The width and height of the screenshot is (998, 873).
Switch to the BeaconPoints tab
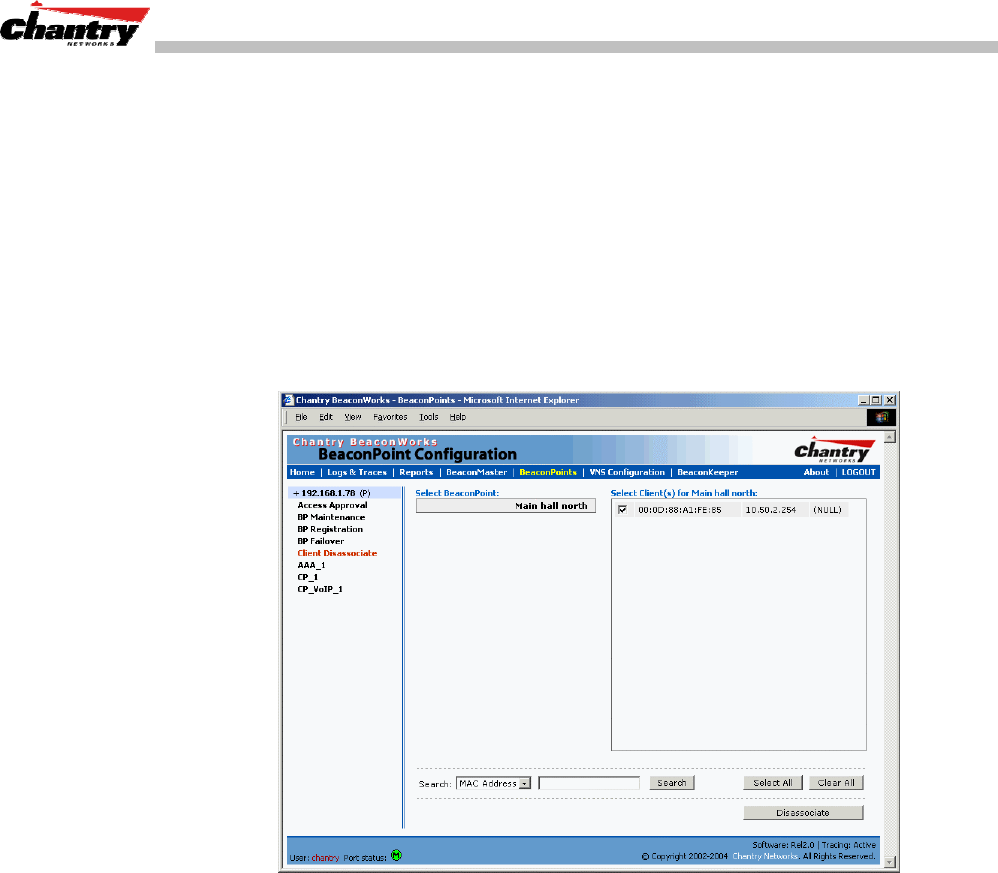coord(548,472)
